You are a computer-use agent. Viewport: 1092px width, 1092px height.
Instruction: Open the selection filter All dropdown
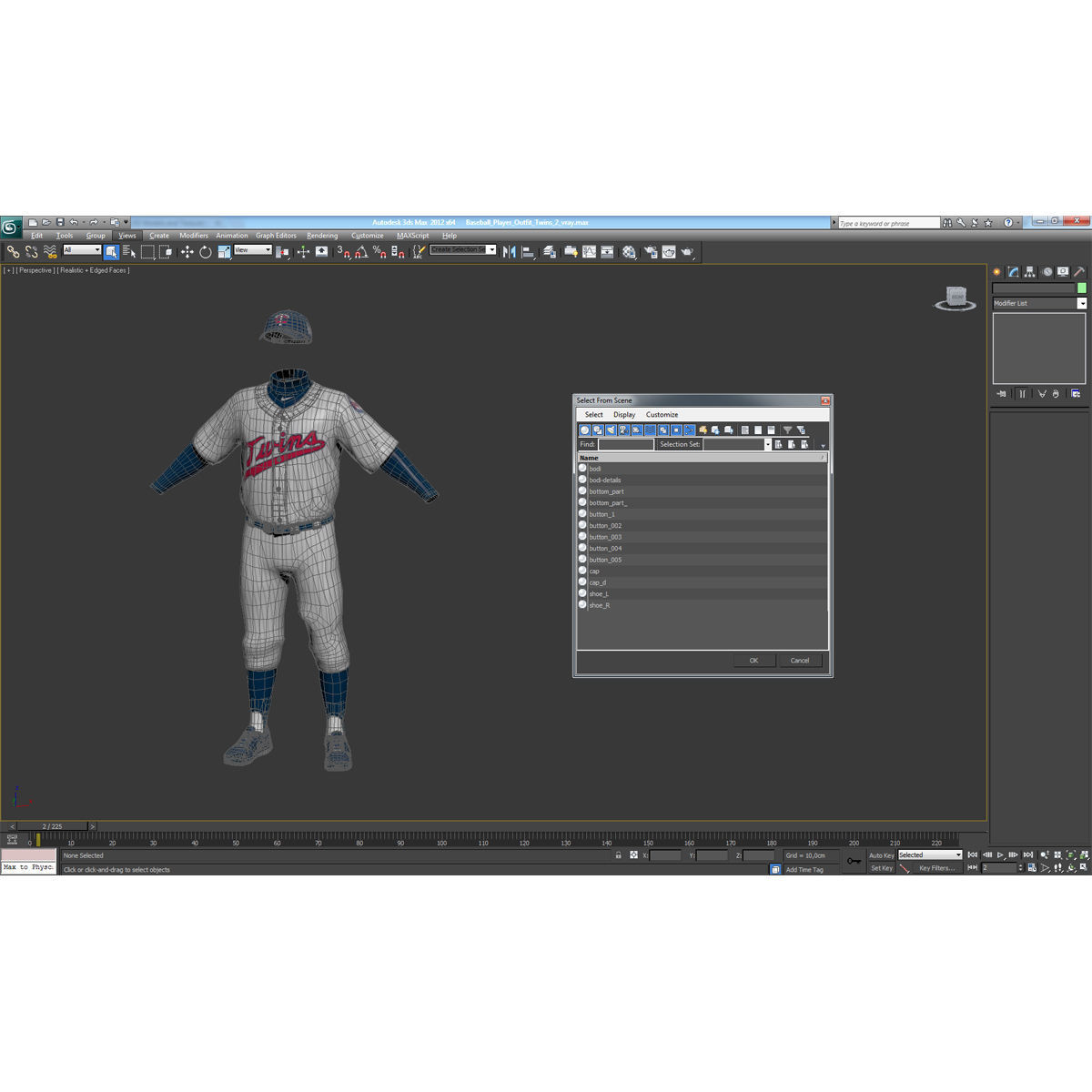pyautogui.click(x=82, y=250)
